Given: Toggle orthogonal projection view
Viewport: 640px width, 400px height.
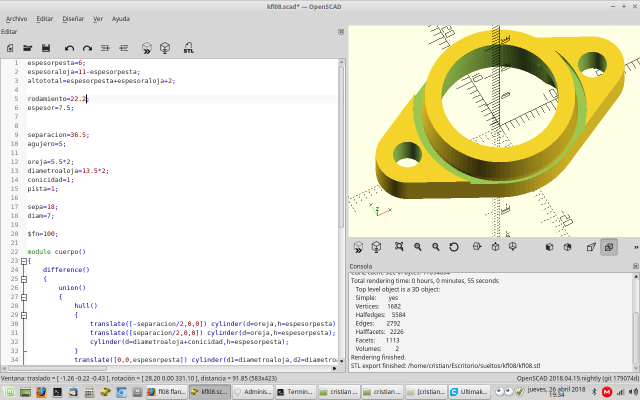Looking at the screenshot, I should 609,247.
